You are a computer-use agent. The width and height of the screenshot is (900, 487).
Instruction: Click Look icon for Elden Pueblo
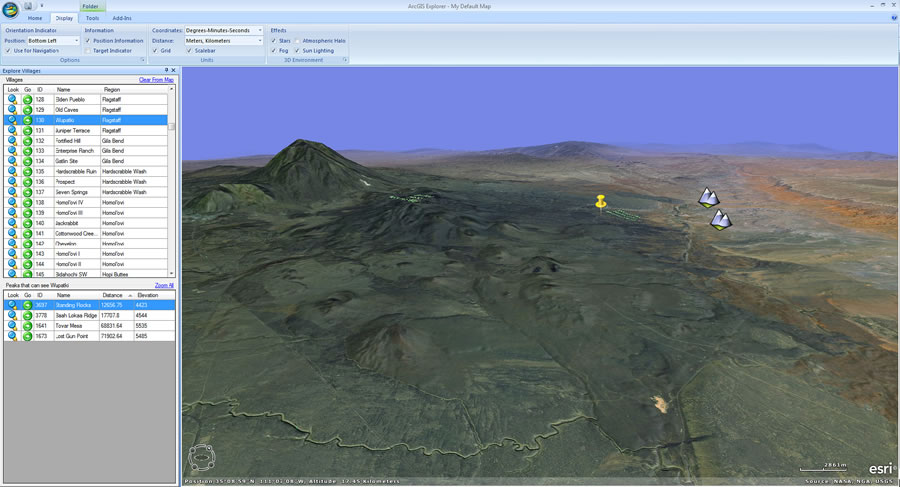pyautogui.click(x=13, y=99)
